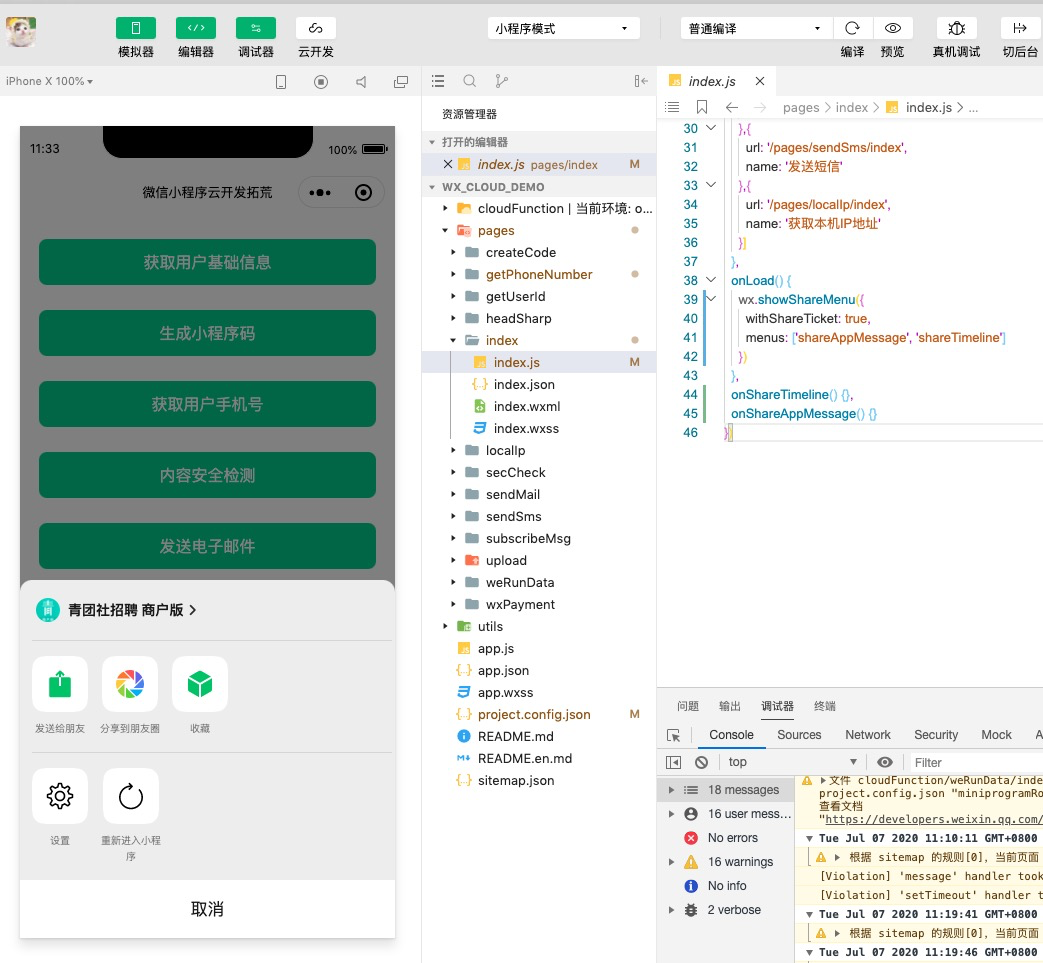Fold code at line 38 onLoad
1043x963 pixels.
coord(711,280)
